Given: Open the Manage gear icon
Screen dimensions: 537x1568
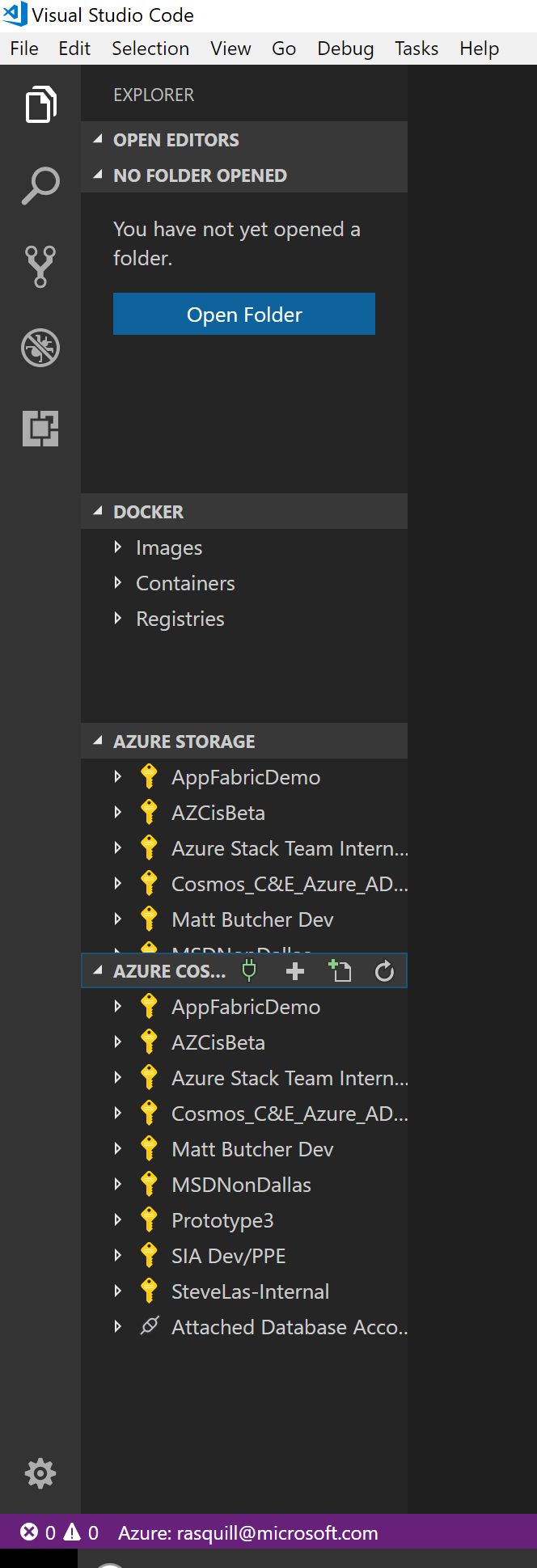Looking at the screenshot, I should coord(40,1473).
